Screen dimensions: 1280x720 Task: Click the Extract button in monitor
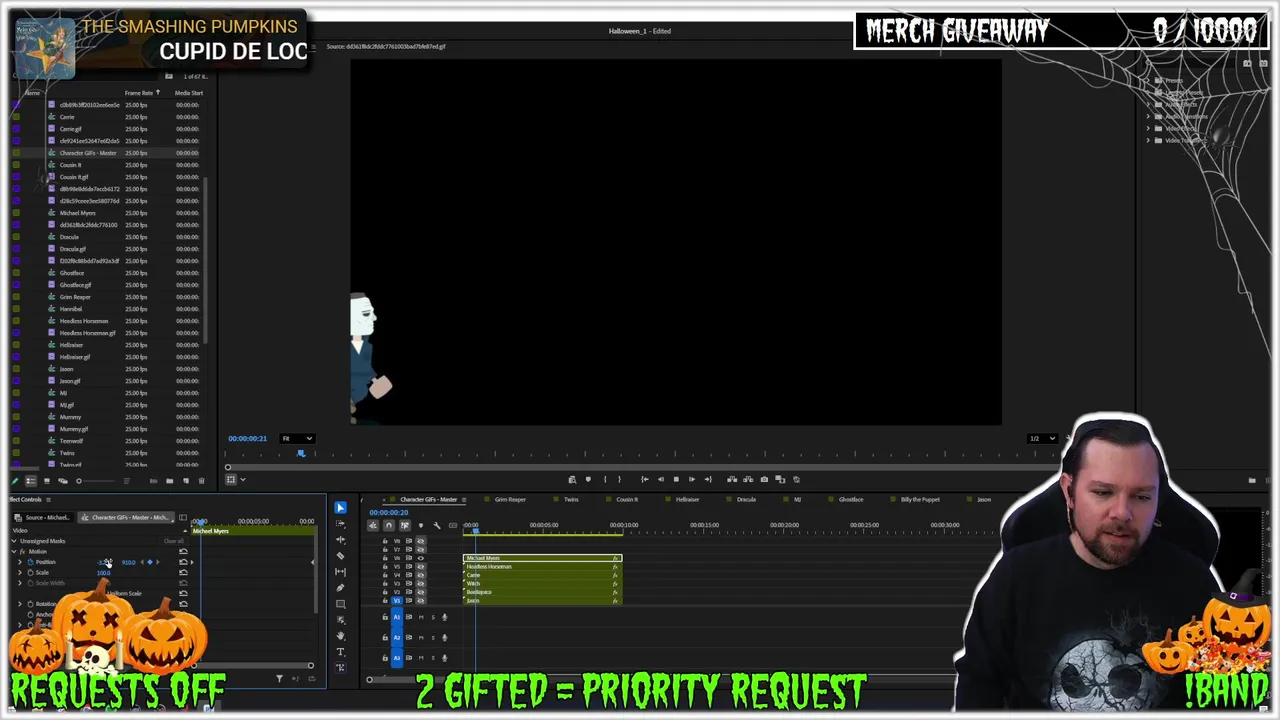tap(748, 479)
